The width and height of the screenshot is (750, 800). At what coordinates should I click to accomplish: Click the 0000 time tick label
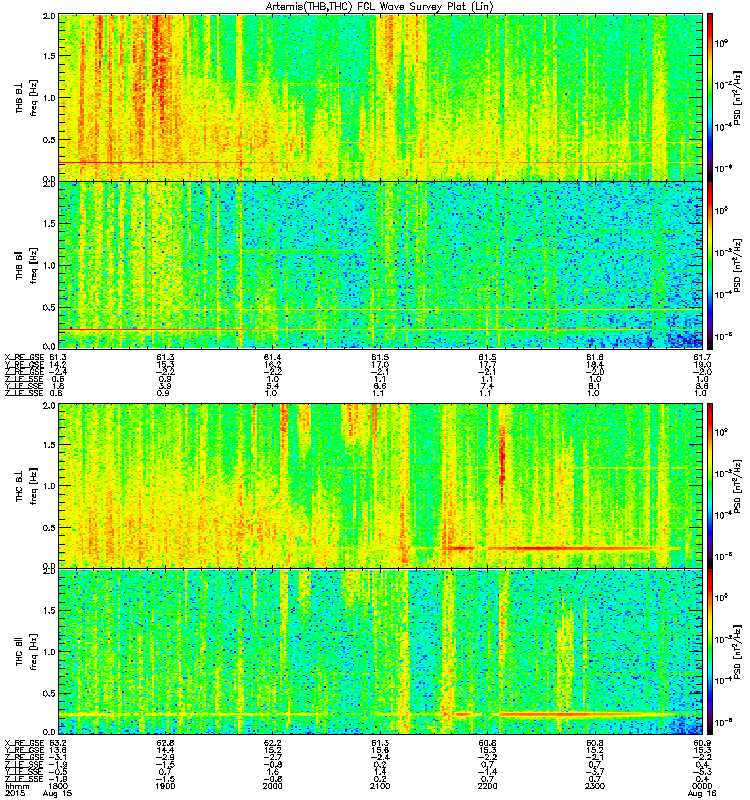click(x=702, y=786)
